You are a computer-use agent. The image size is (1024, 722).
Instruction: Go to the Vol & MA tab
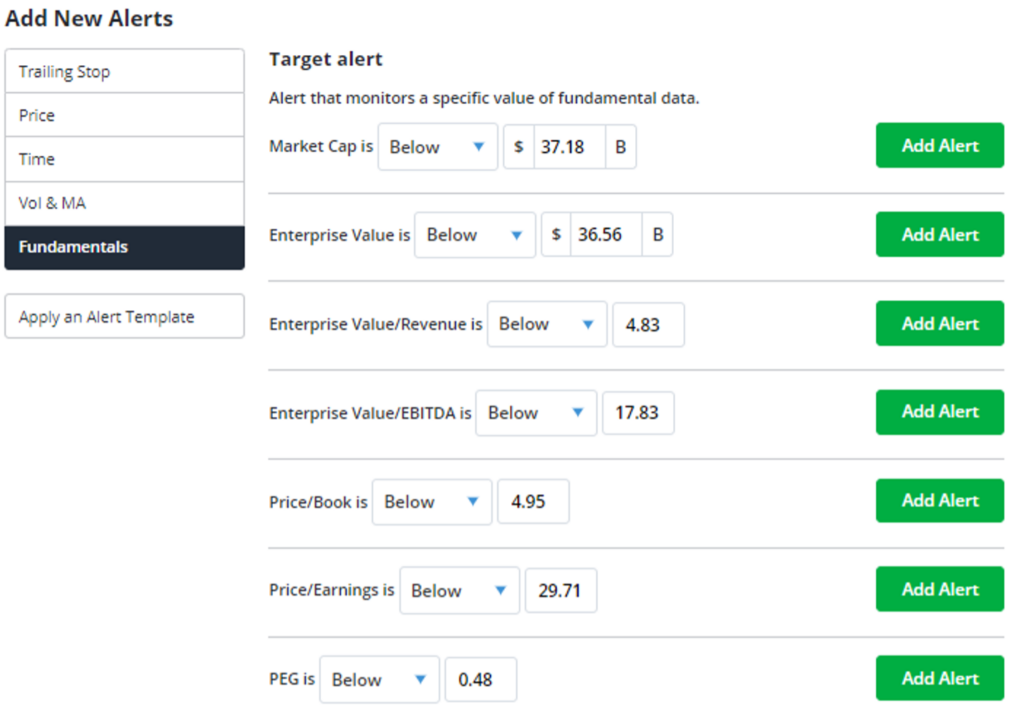pyautogui.click(x=124, y=204)
